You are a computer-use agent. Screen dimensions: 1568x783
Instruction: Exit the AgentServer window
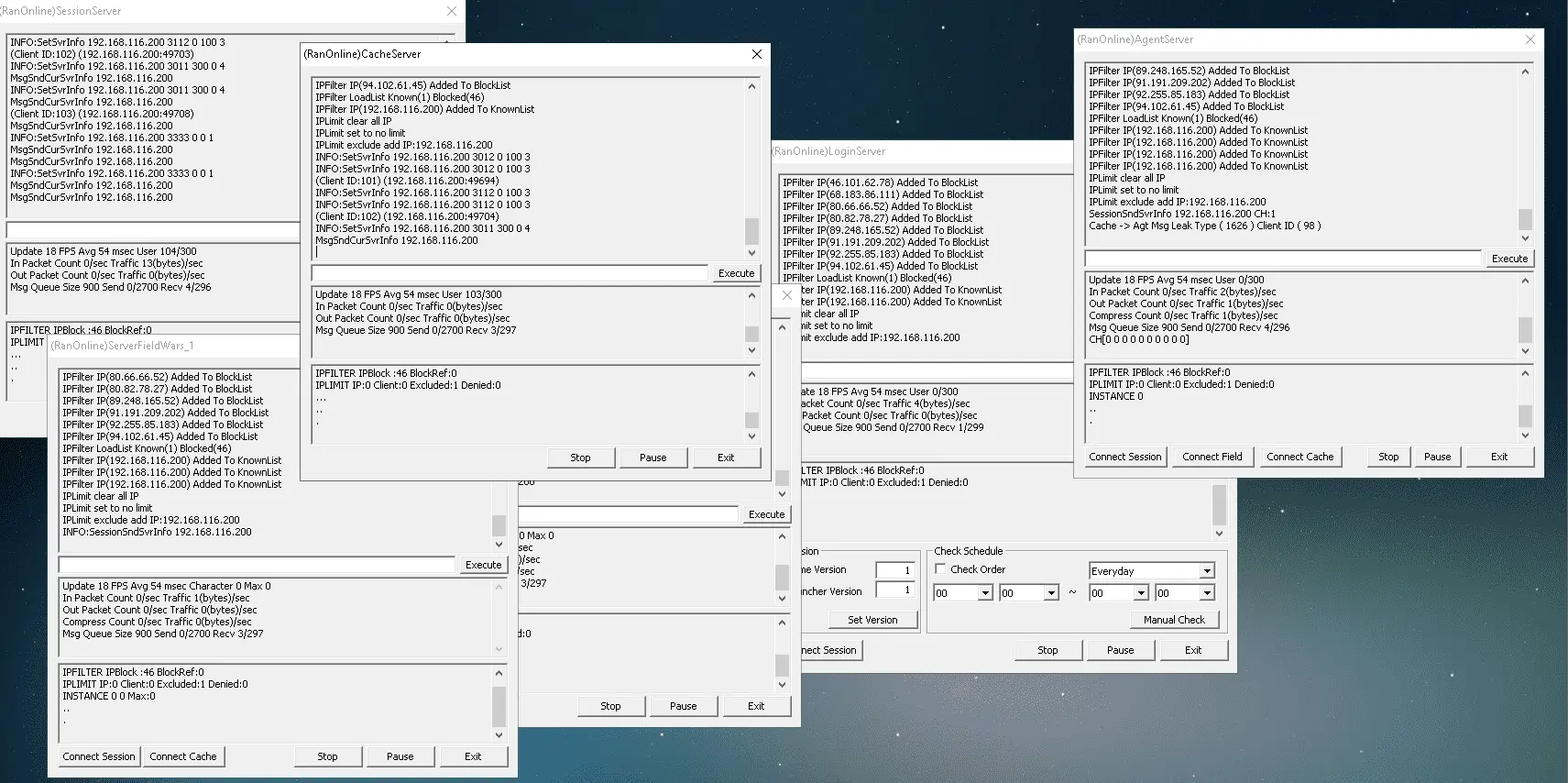(1499, 457)
